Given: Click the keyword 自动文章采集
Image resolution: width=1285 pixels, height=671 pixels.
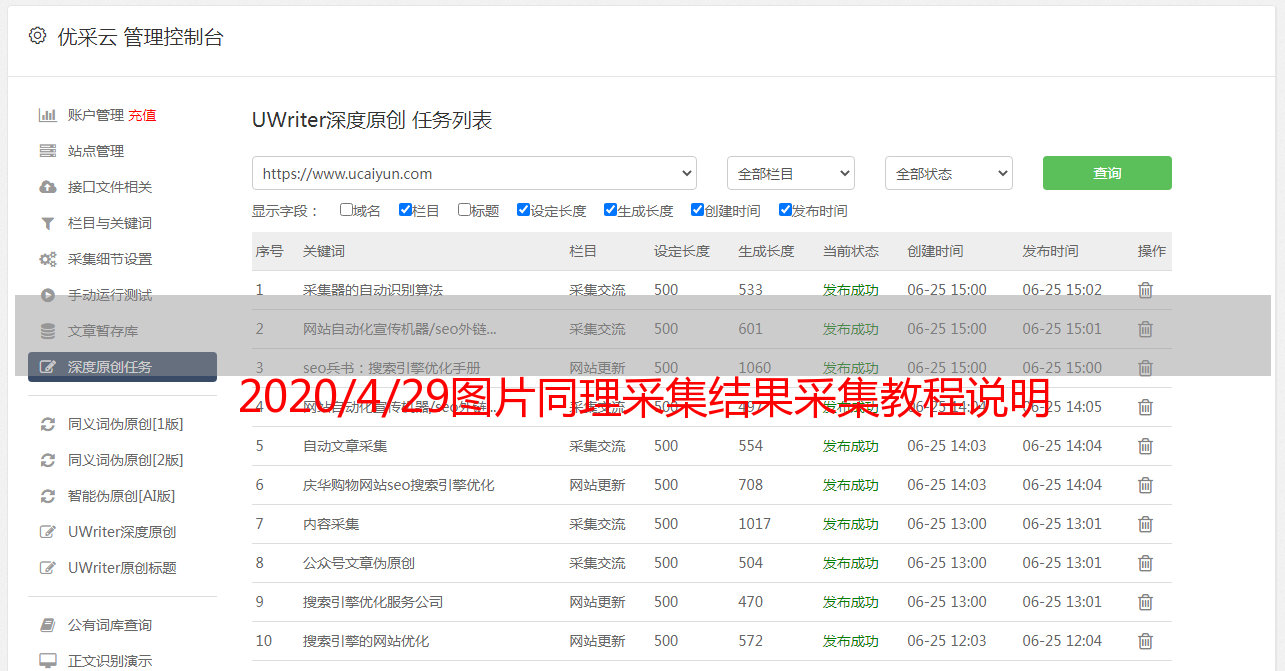Looking at the screenshot, I should [345, 446].
